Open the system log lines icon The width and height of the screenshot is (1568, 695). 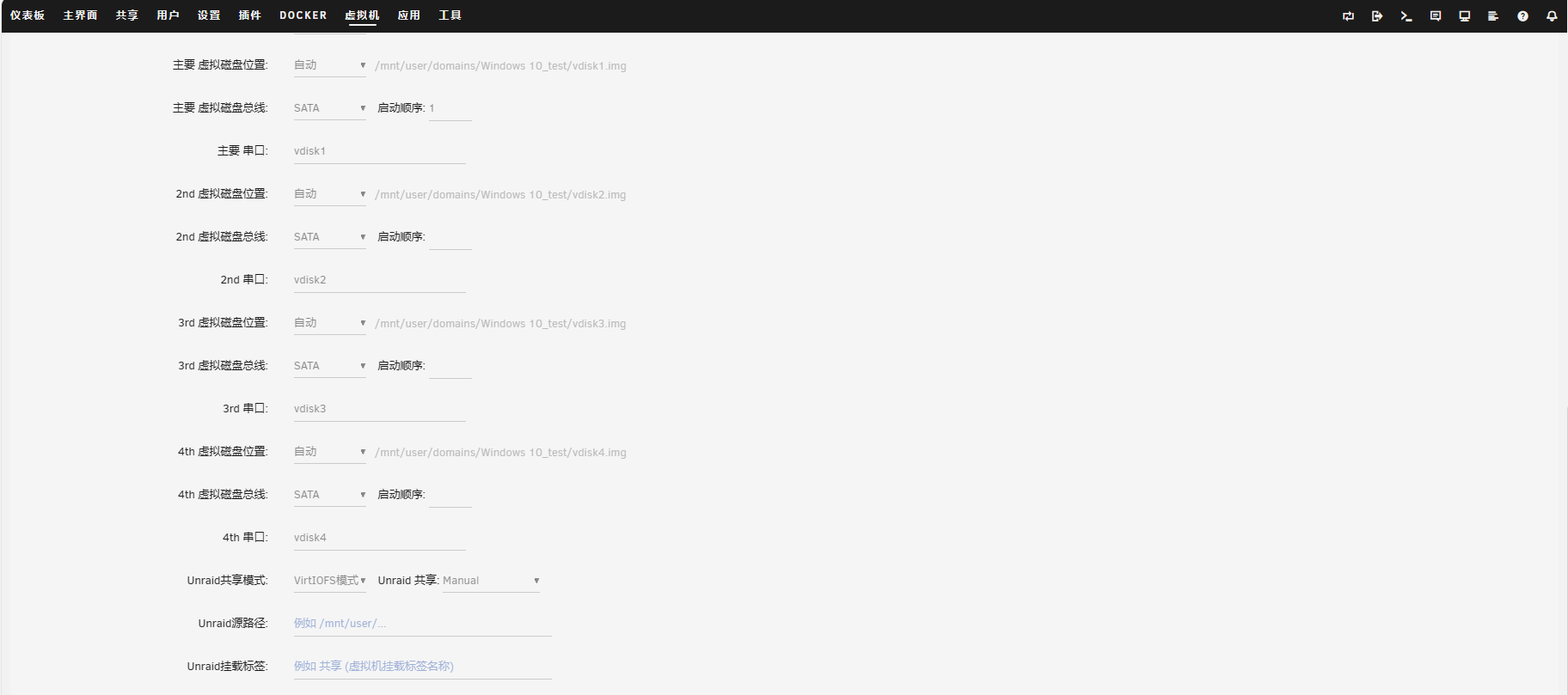[1493, 15]
